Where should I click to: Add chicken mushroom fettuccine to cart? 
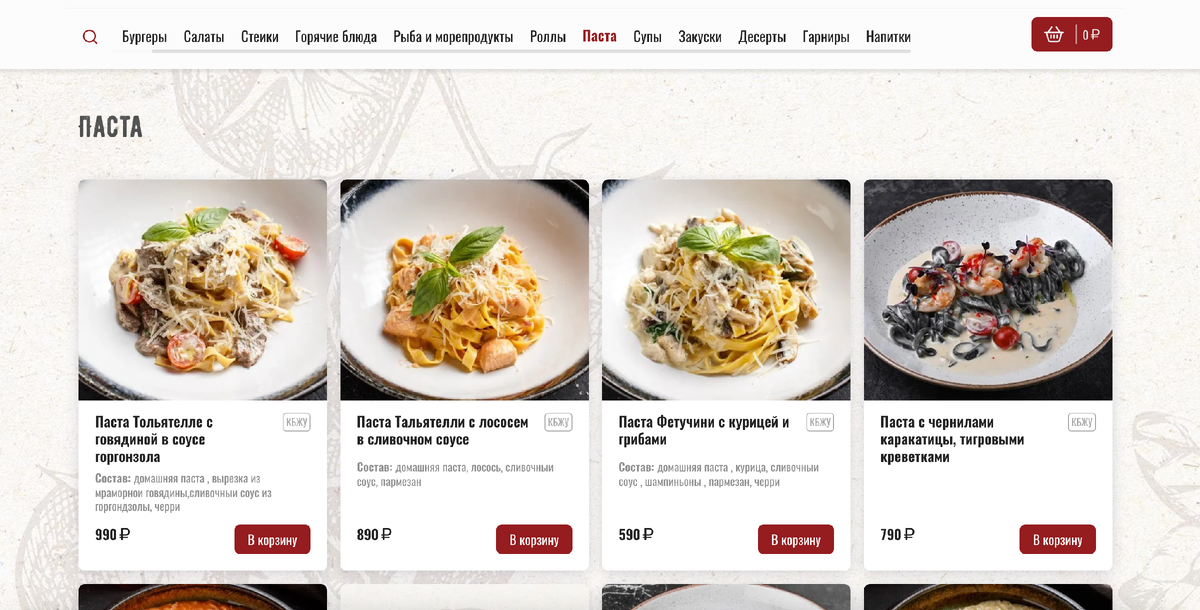coord(796,540)
